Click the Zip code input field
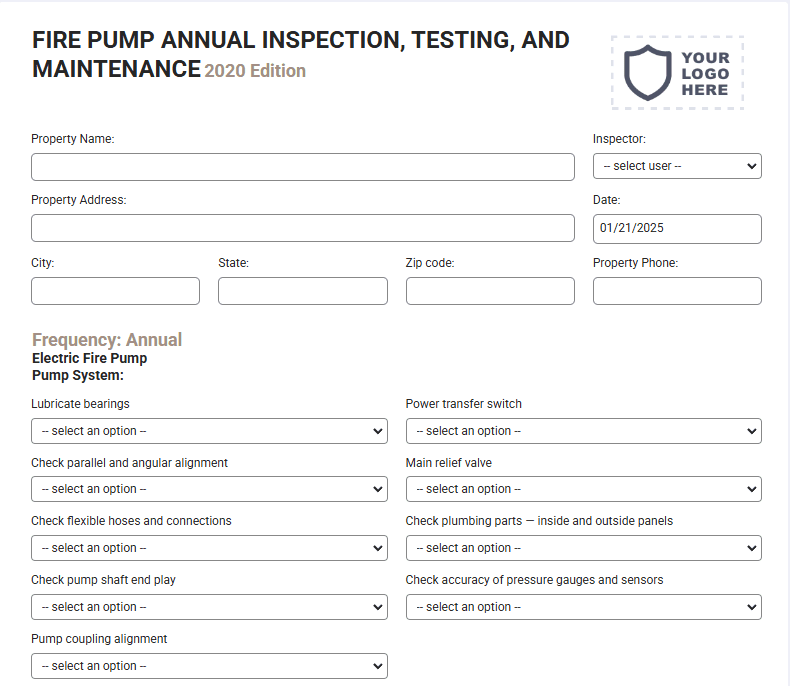The width and height of the screenshot is (790, 686). tap(490, 291)
